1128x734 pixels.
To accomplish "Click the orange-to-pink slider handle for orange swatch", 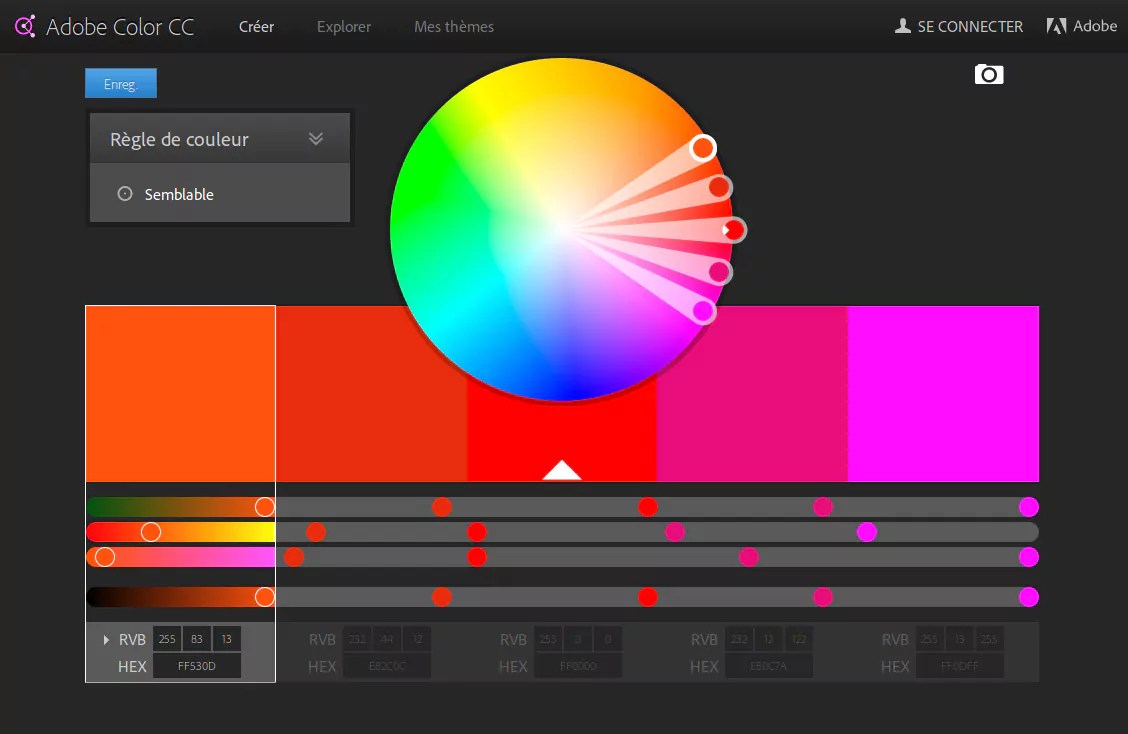I will 105,556.
